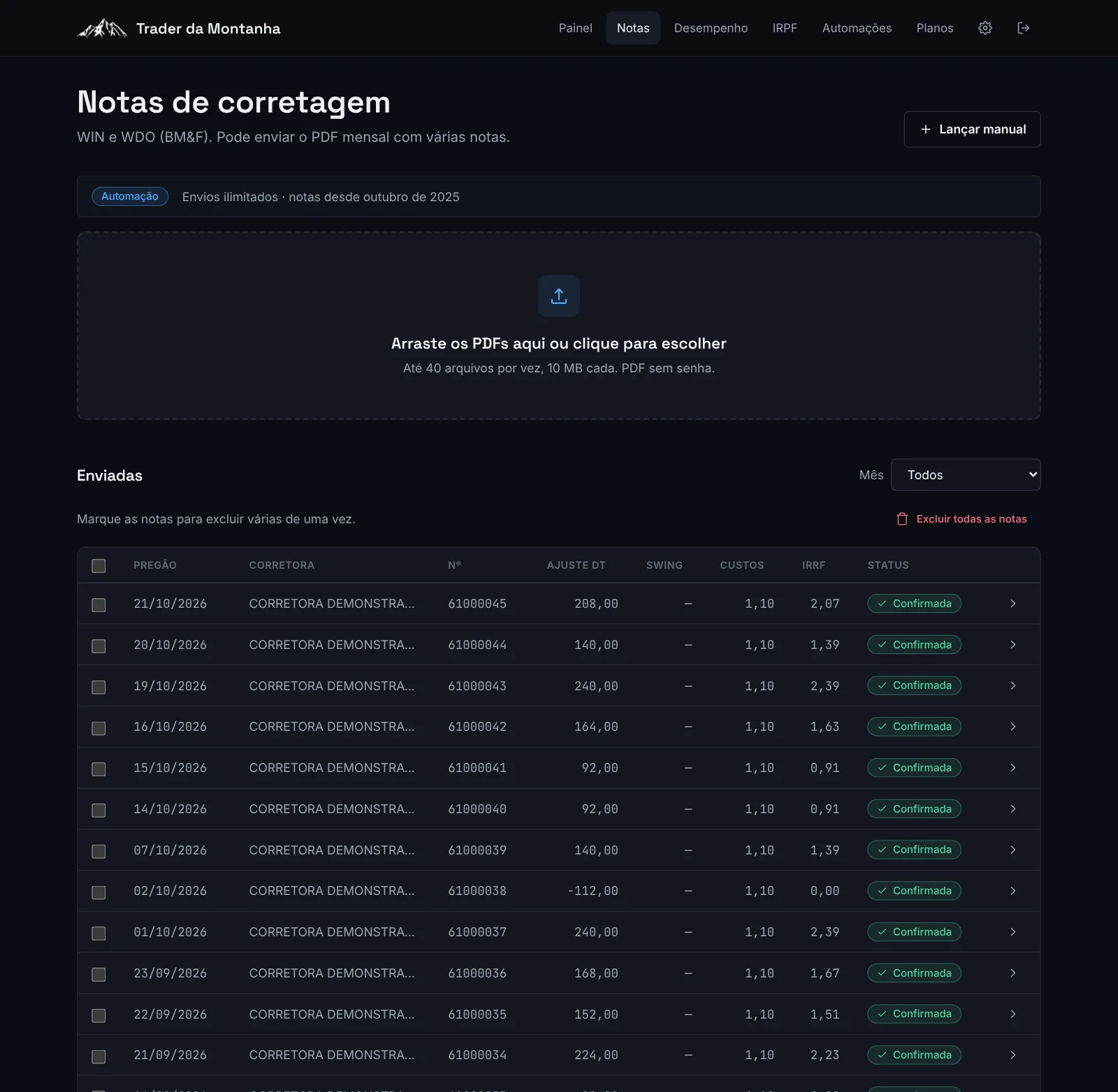The image size is (1118, 1092).
Task: Click the Trader da Montanha title
Action: point(208,29)
